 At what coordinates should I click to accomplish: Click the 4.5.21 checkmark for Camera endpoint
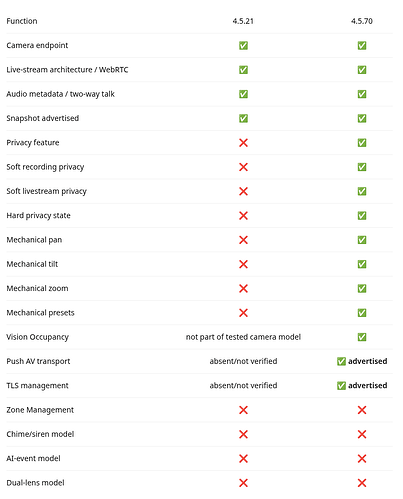[243, 45]
